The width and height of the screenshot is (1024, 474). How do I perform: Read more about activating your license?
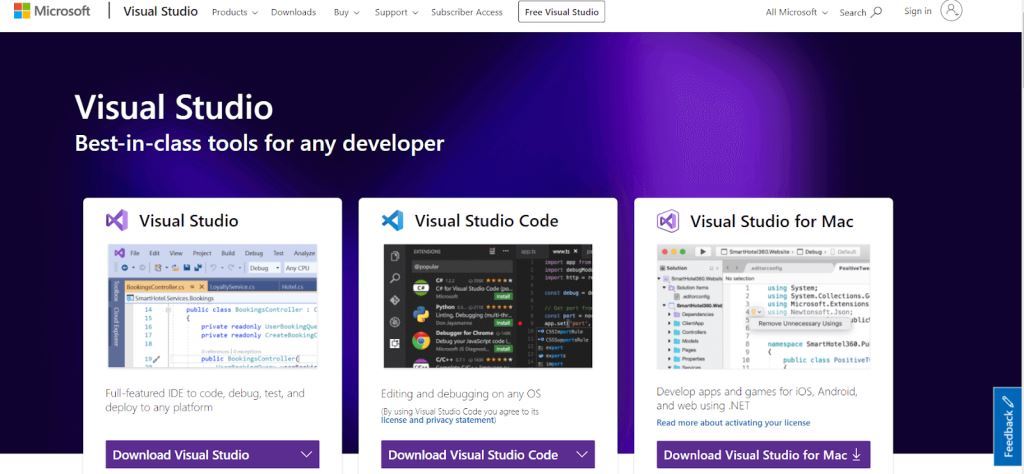point(733,422)
